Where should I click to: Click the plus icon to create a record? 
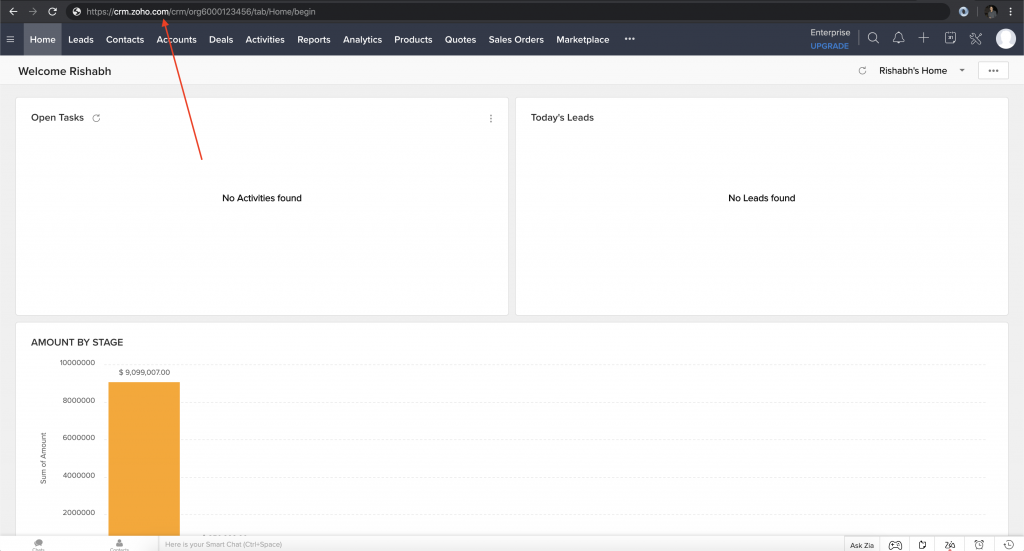923,39
